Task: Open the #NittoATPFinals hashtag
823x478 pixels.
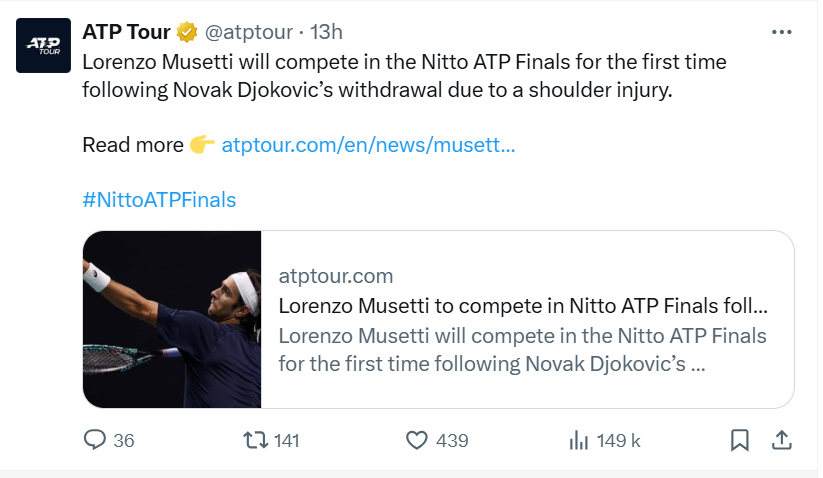Action: tap(159, 199)
